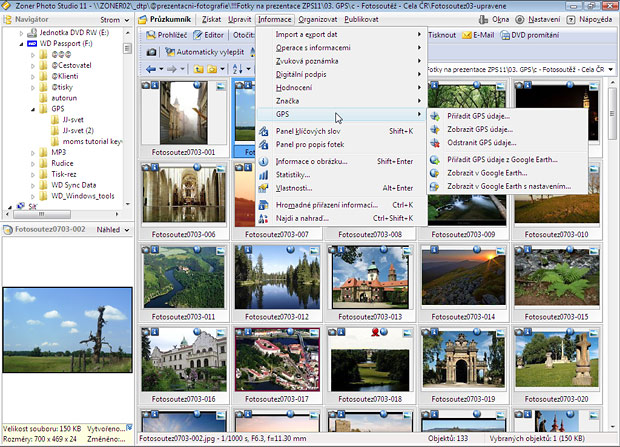Viewport: 620px width, 447px height.
Task: Open the Organizovat menu
Action: tap(319, 19)
